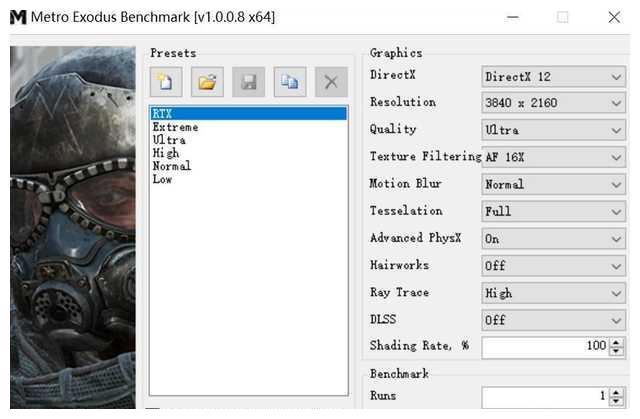Decrease Runs with the down arrow

(616, 401)
